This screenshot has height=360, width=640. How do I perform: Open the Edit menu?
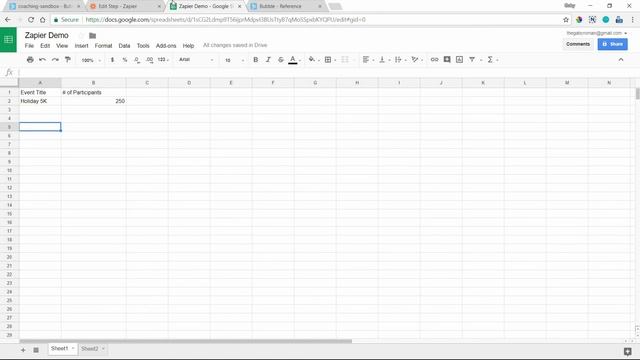pyautogui.click(x=45, y=46)
